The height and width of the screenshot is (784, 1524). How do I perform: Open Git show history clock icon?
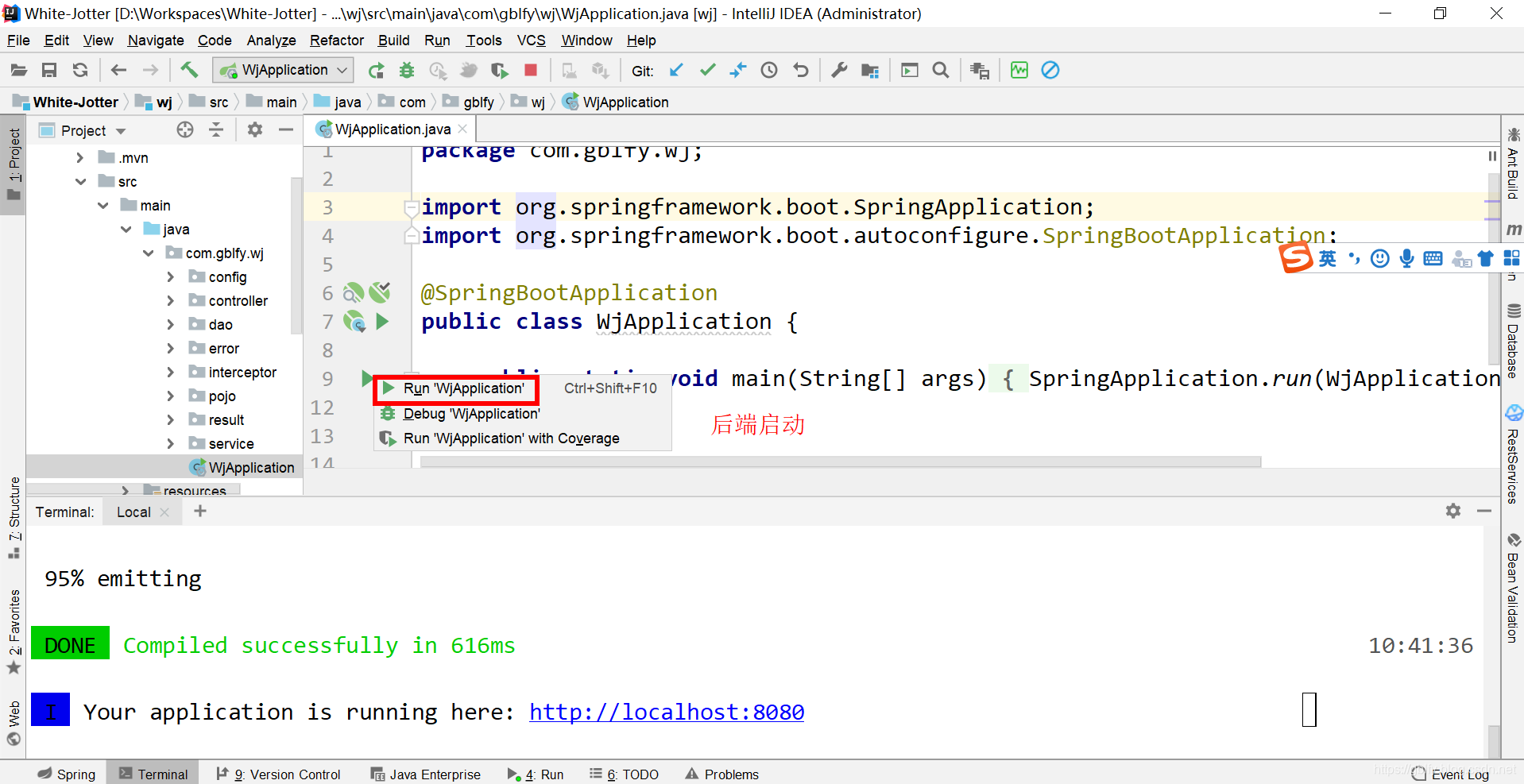tap(769, 71)
